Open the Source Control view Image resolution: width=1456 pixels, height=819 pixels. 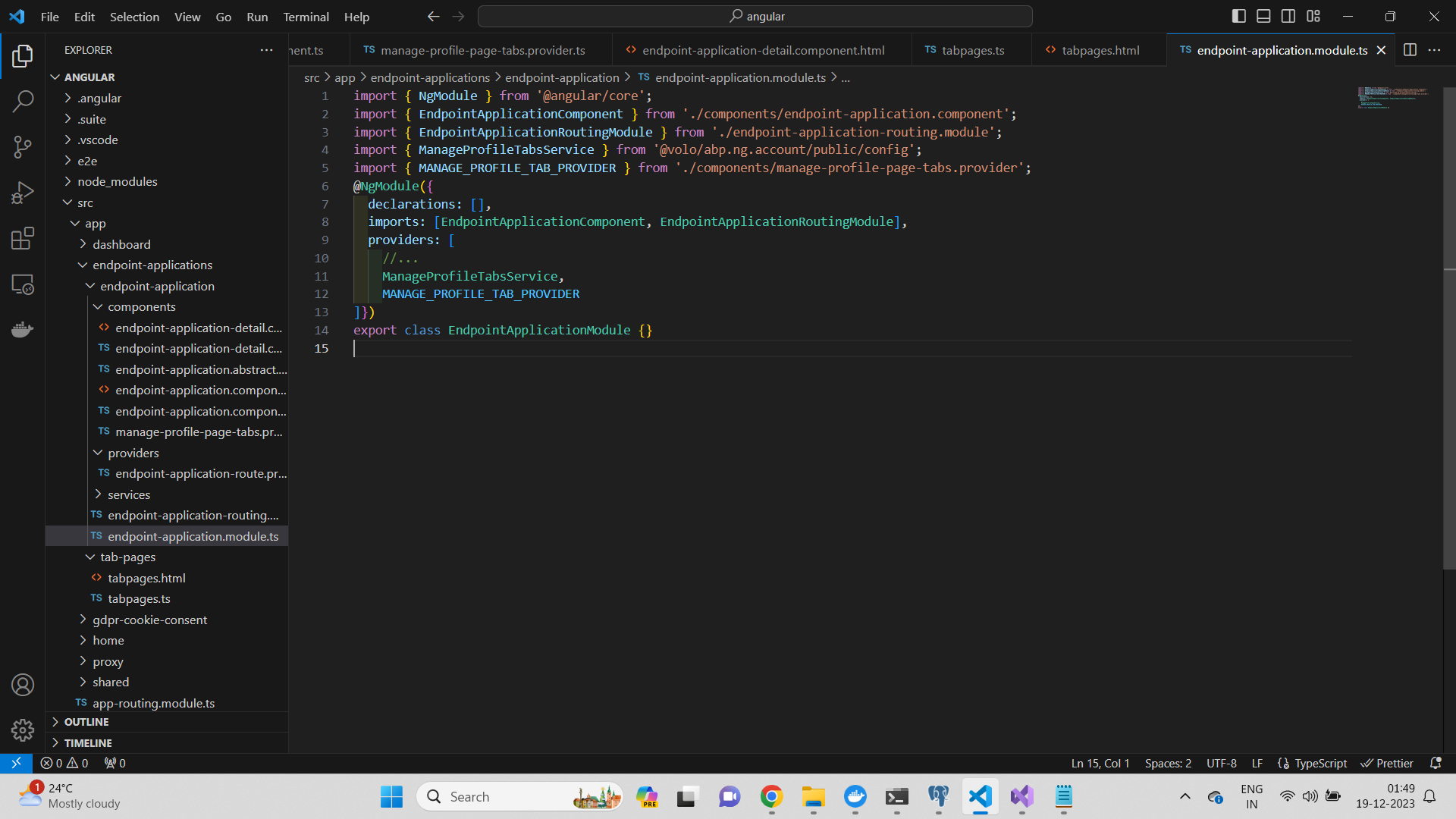tap(23, 147)
